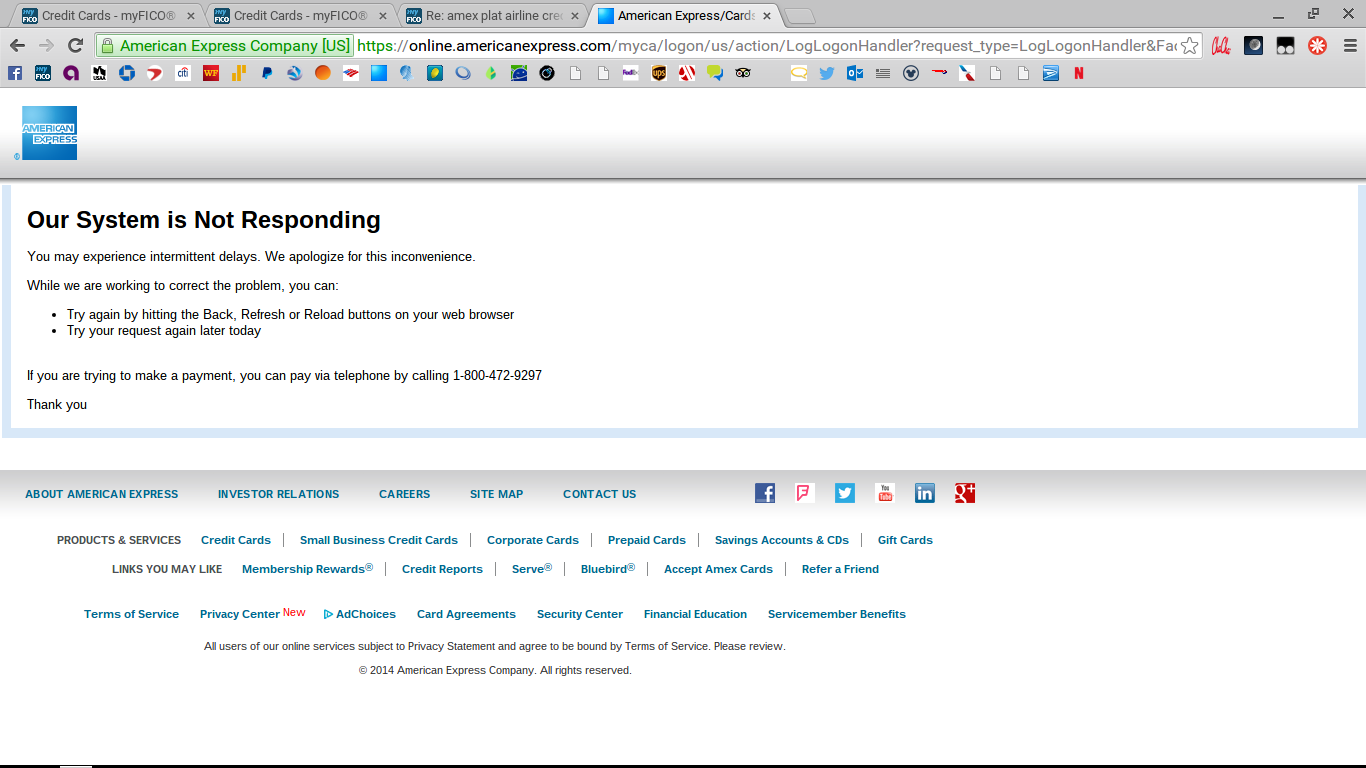Open the UPS bookmark icon
The height and width of the screenshot is (768, 1366).
[x=658, y=73]
